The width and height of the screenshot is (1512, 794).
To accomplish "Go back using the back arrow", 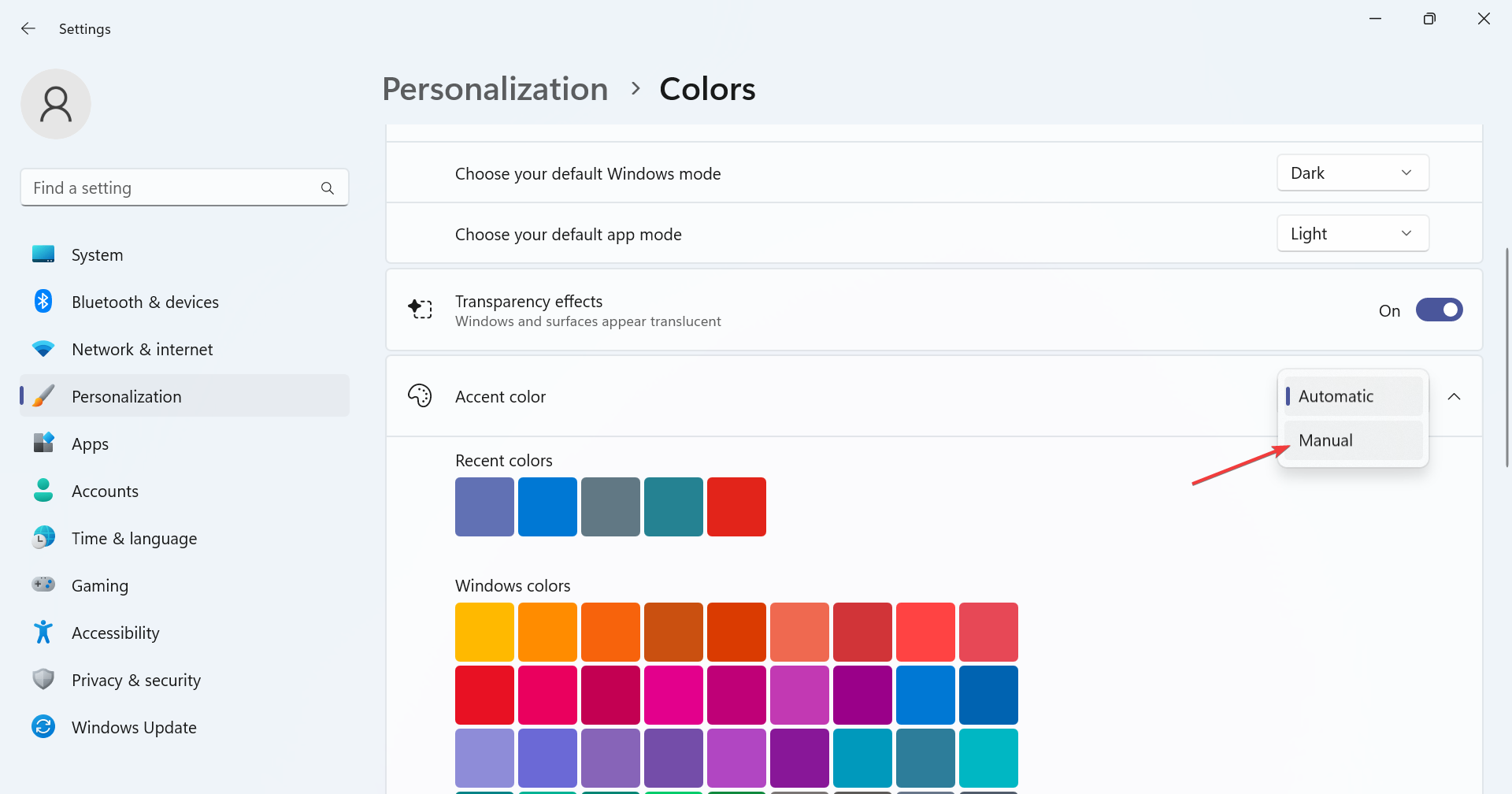I will 28,28.
